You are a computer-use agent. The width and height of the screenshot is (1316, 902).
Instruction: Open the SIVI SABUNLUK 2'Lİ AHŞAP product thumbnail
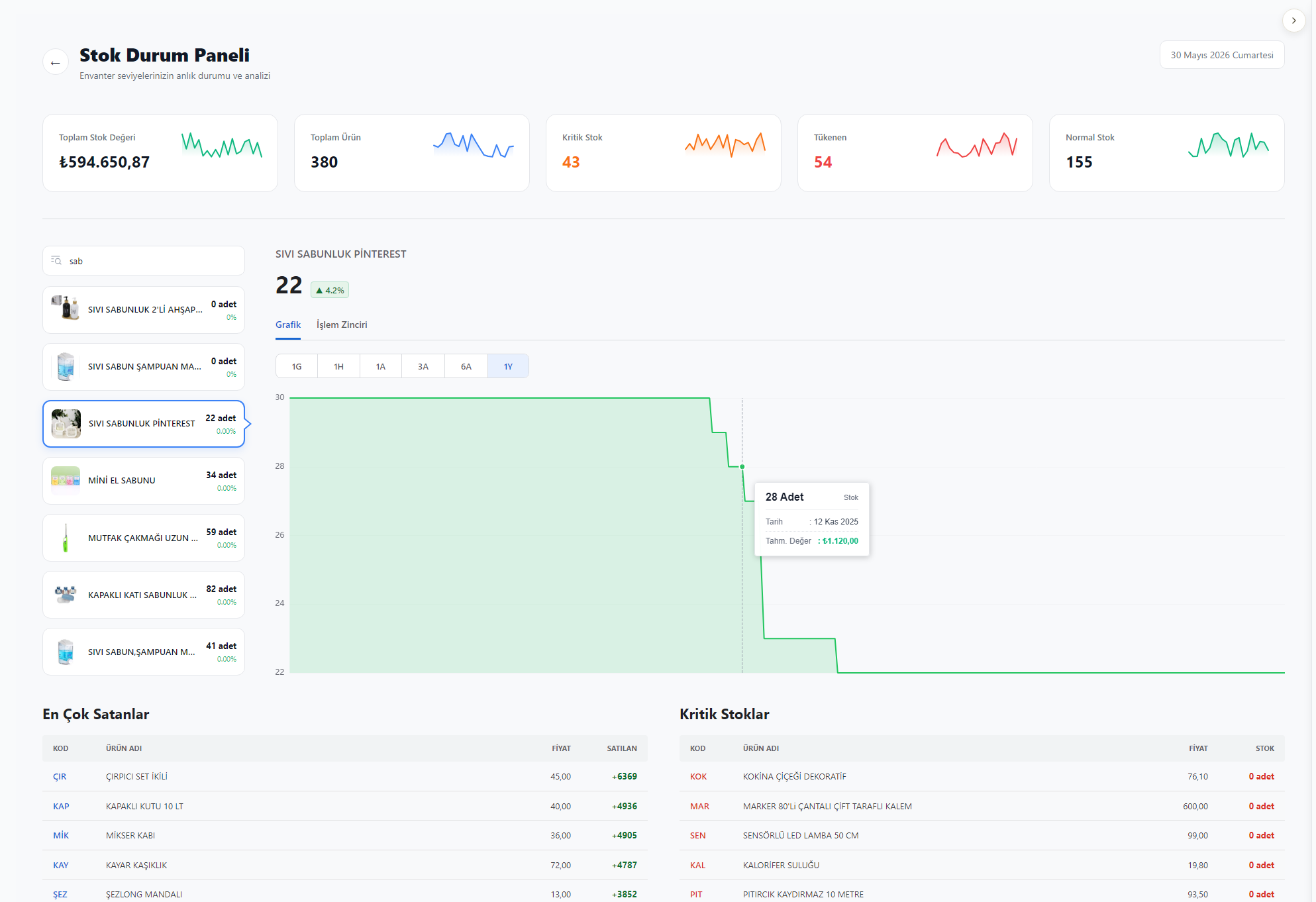tap(66, 309)
